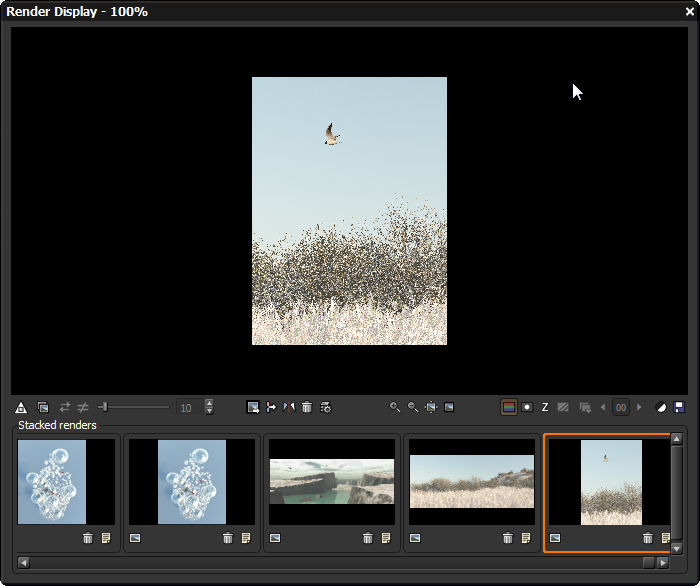Click the post-render contrast options icon
This screenshot has height=586, width=700.
tap(661, 407)
